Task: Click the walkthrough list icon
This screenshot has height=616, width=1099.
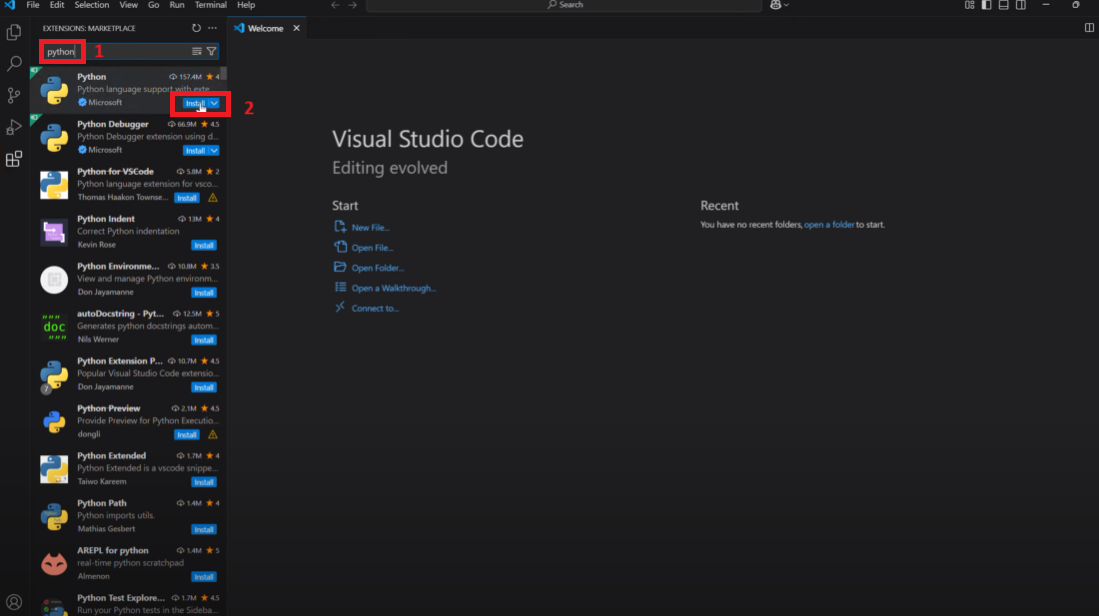Action: point(340,287)
